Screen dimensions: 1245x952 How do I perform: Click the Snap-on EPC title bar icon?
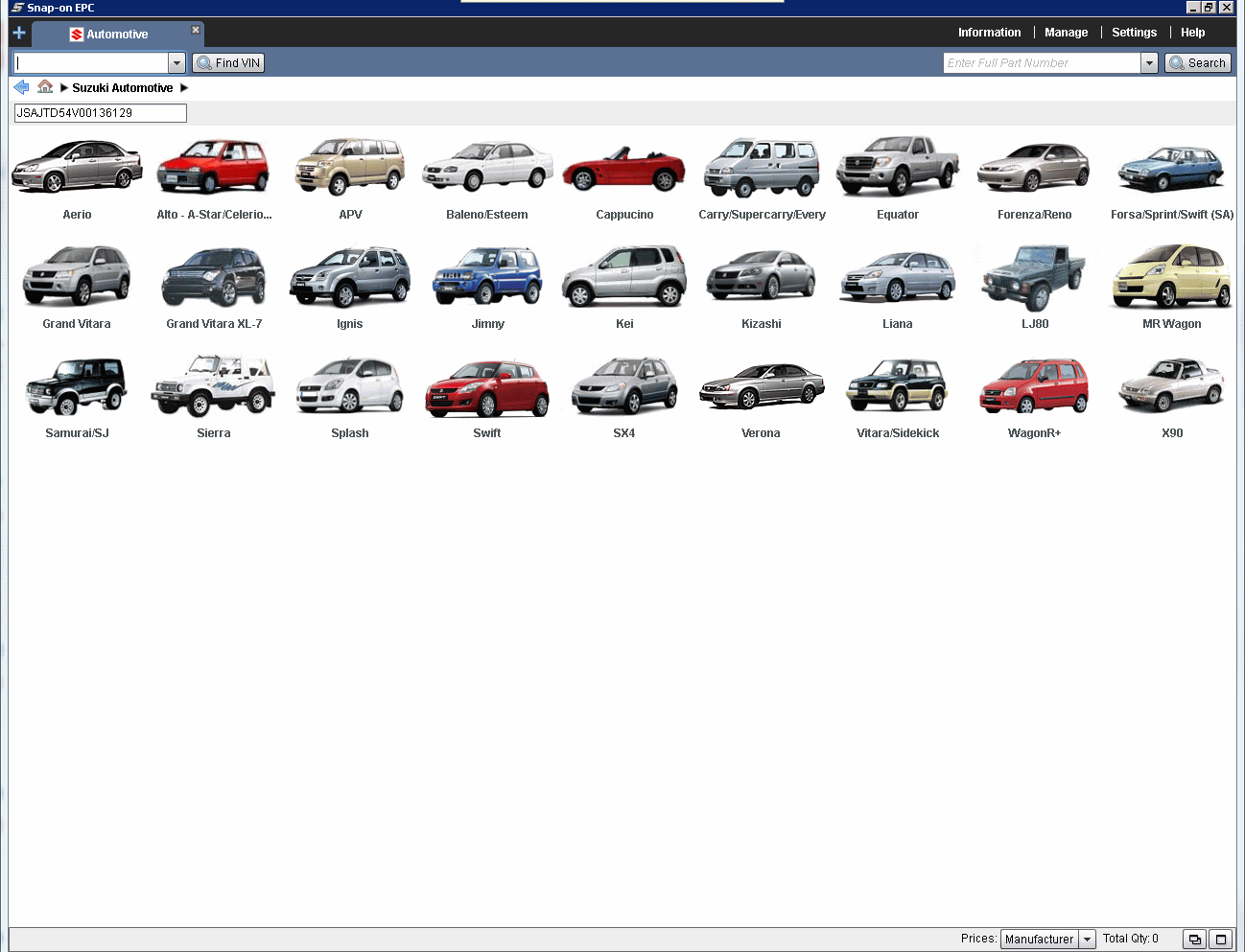[17, 8]
